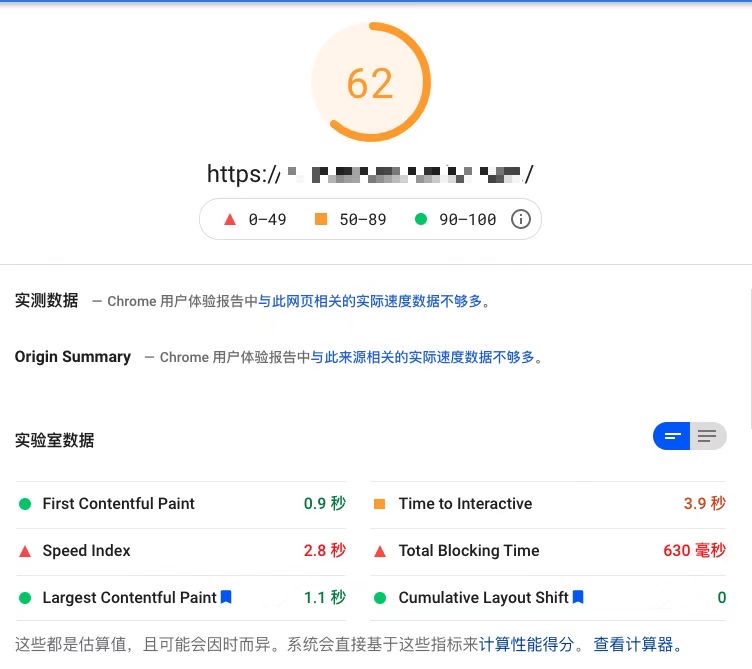Open the field data insufficient page-speed link
Screen dimensions: 752x669
point(370,301)
